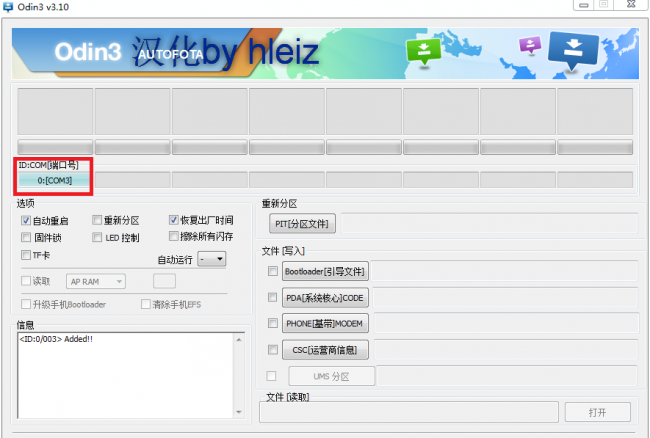Enable the 固件锁 checkbox
Viewport: 650px width, 438px height.
(26, 237)
